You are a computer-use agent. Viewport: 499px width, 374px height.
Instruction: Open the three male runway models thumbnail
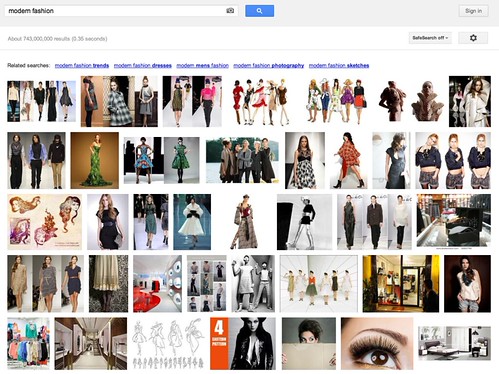tap(36, 161)
